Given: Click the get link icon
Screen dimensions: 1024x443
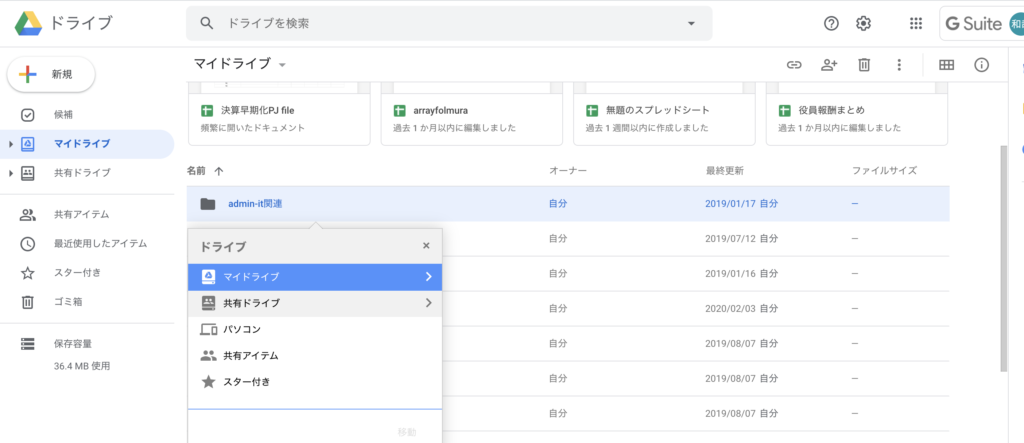Looking at the screenshot, I should click(793, 65).
